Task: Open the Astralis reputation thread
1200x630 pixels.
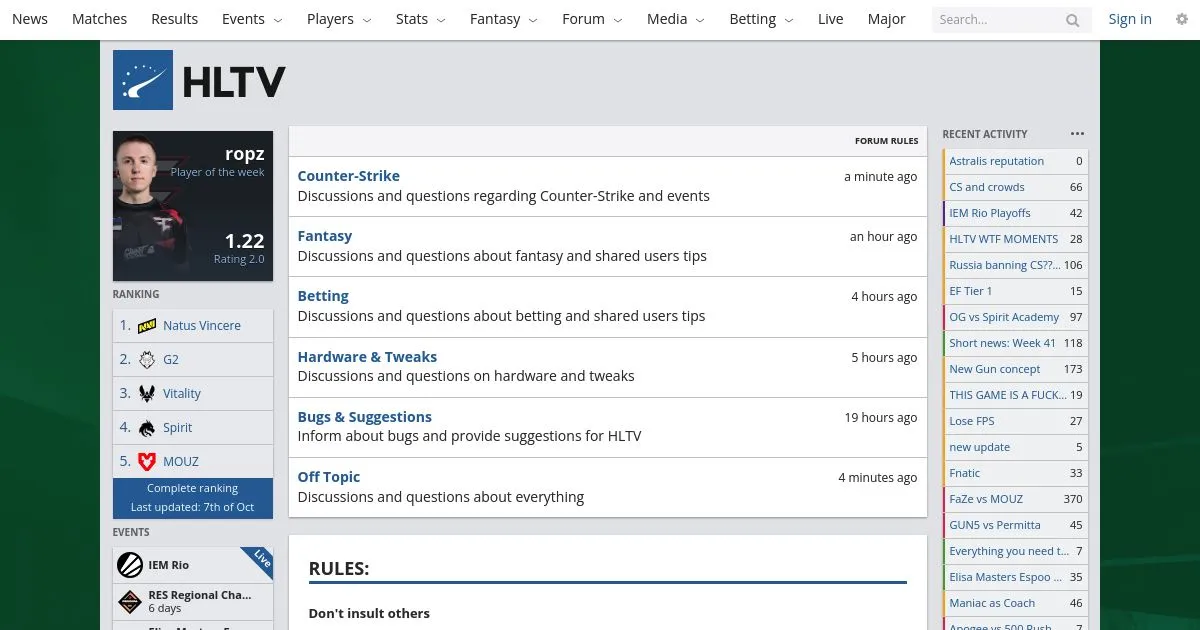Action: pyautogui.click(x=1016, y=161)
